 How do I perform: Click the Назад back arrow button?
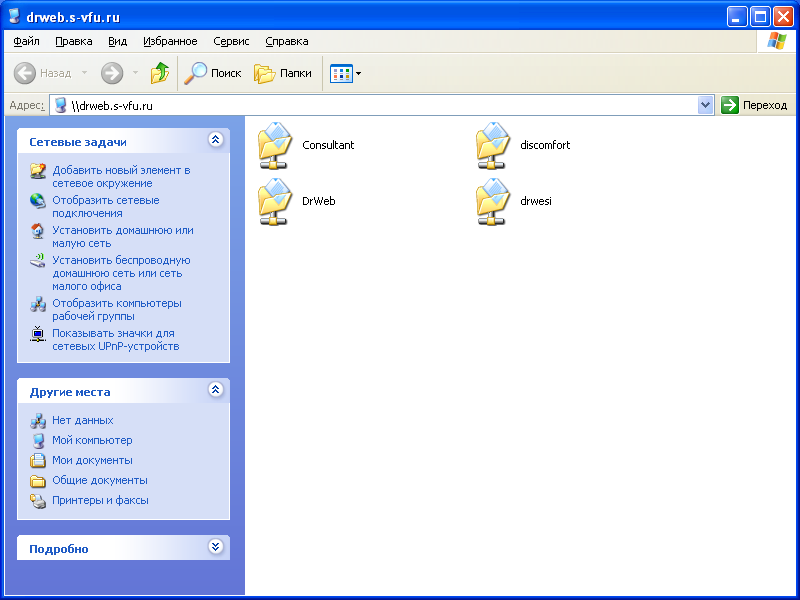coord(43,73)
